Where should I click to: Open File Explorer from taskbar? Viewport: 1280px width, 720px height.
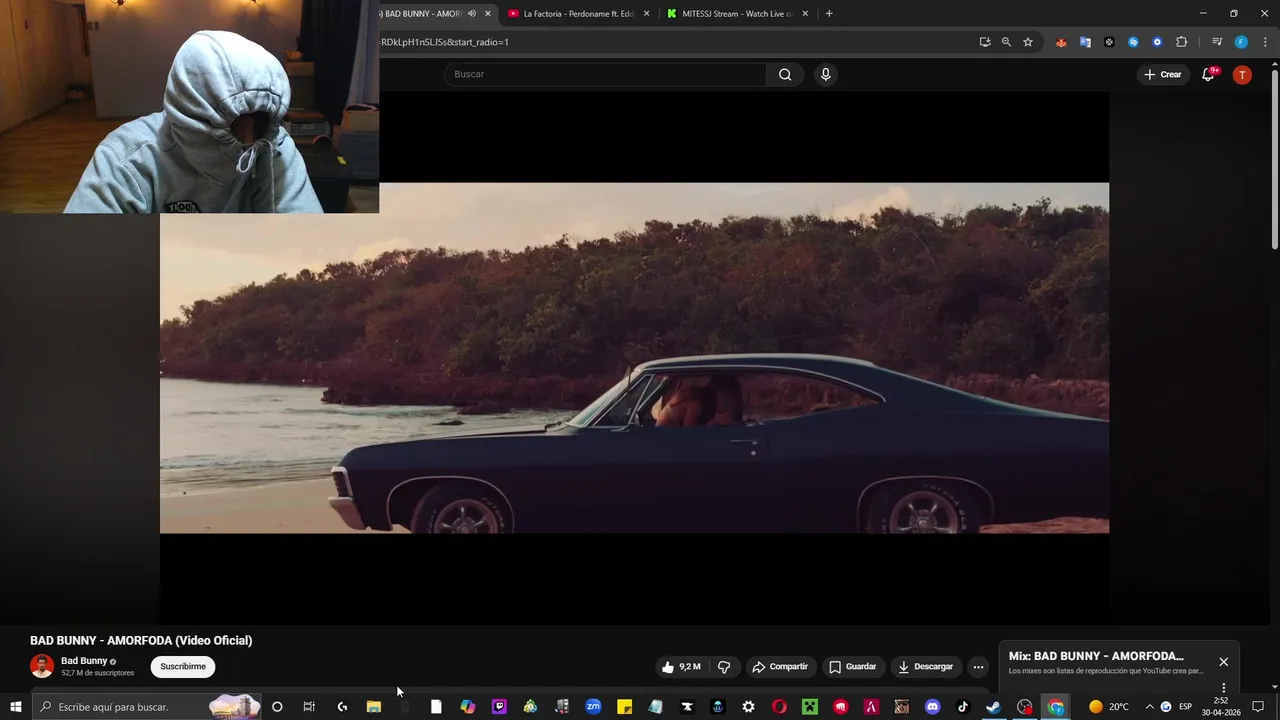tap(374, 707)
